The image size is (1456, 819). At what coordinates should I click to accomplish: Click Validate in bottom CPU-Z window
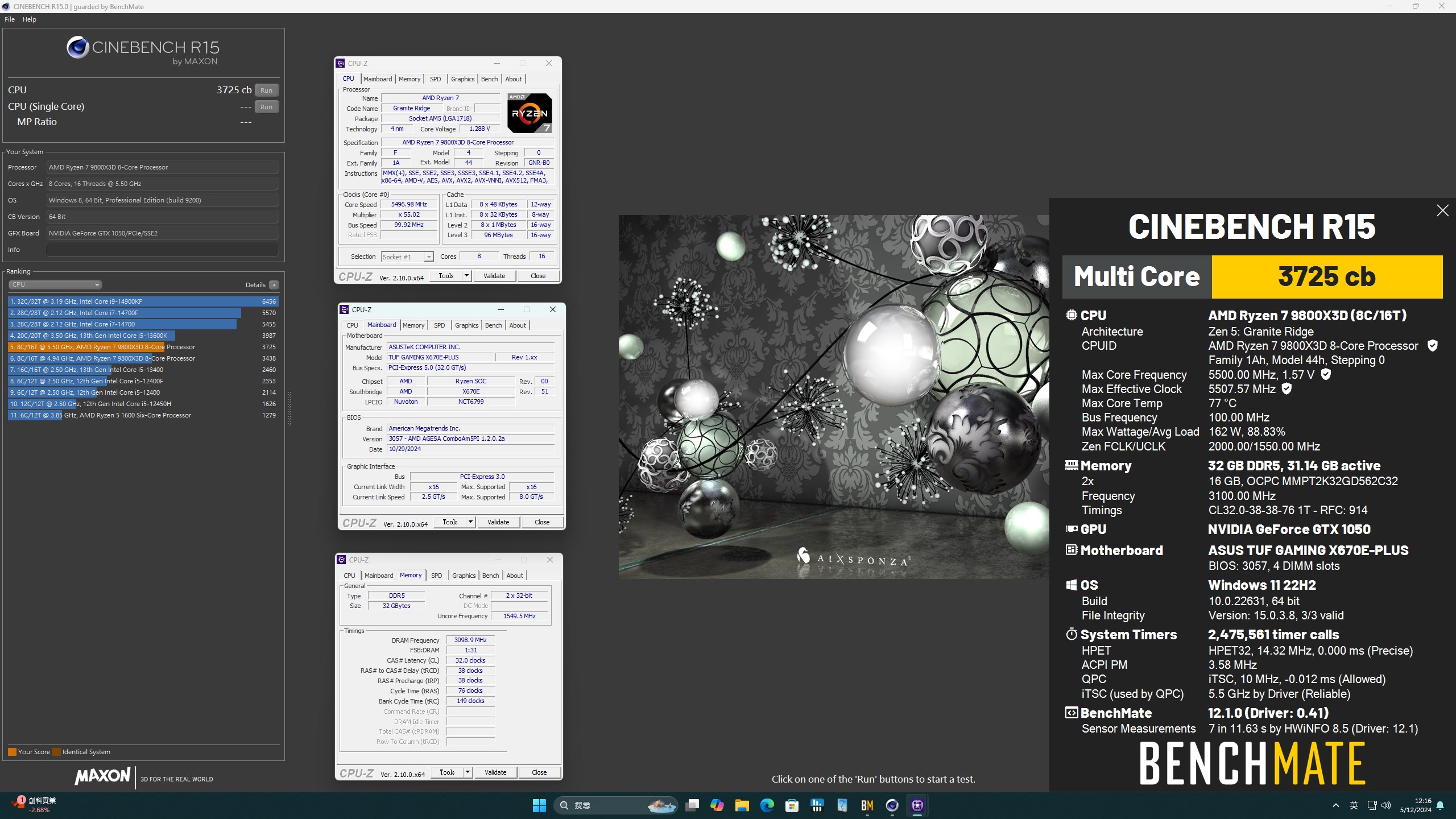pos(495,772)
